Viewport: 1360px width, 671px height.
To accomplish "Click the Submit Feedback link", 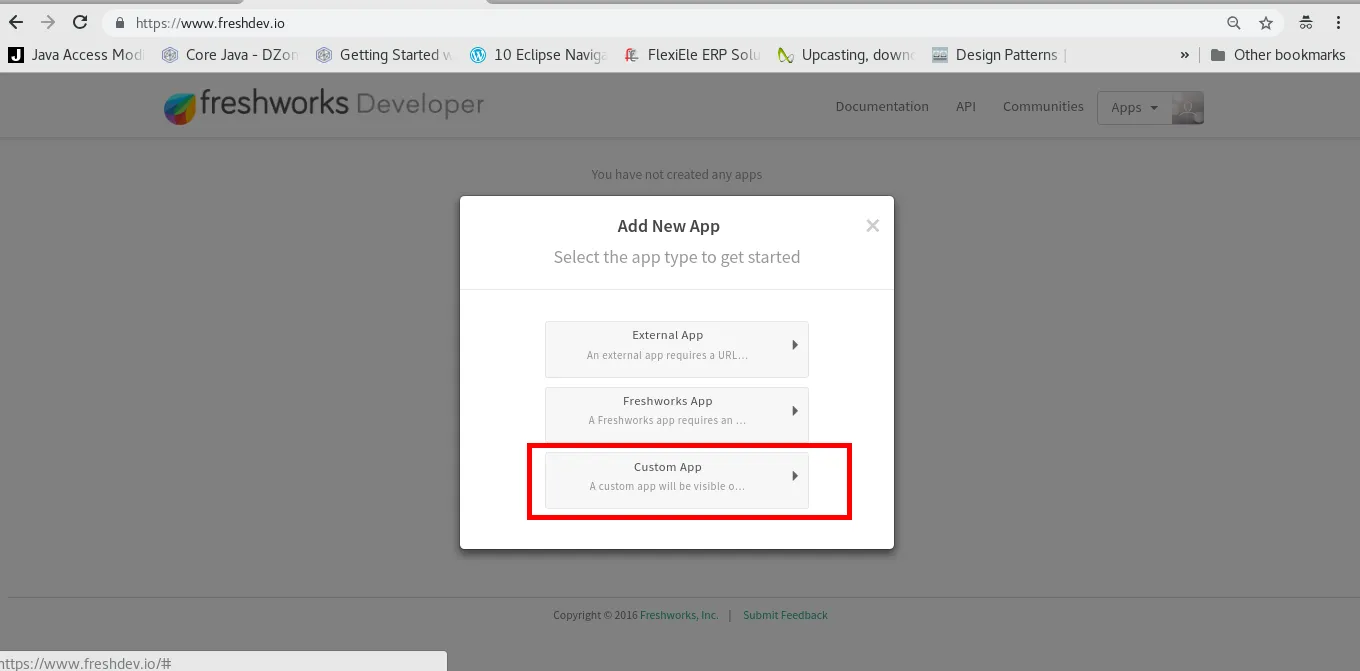I will tap(785, 616).
